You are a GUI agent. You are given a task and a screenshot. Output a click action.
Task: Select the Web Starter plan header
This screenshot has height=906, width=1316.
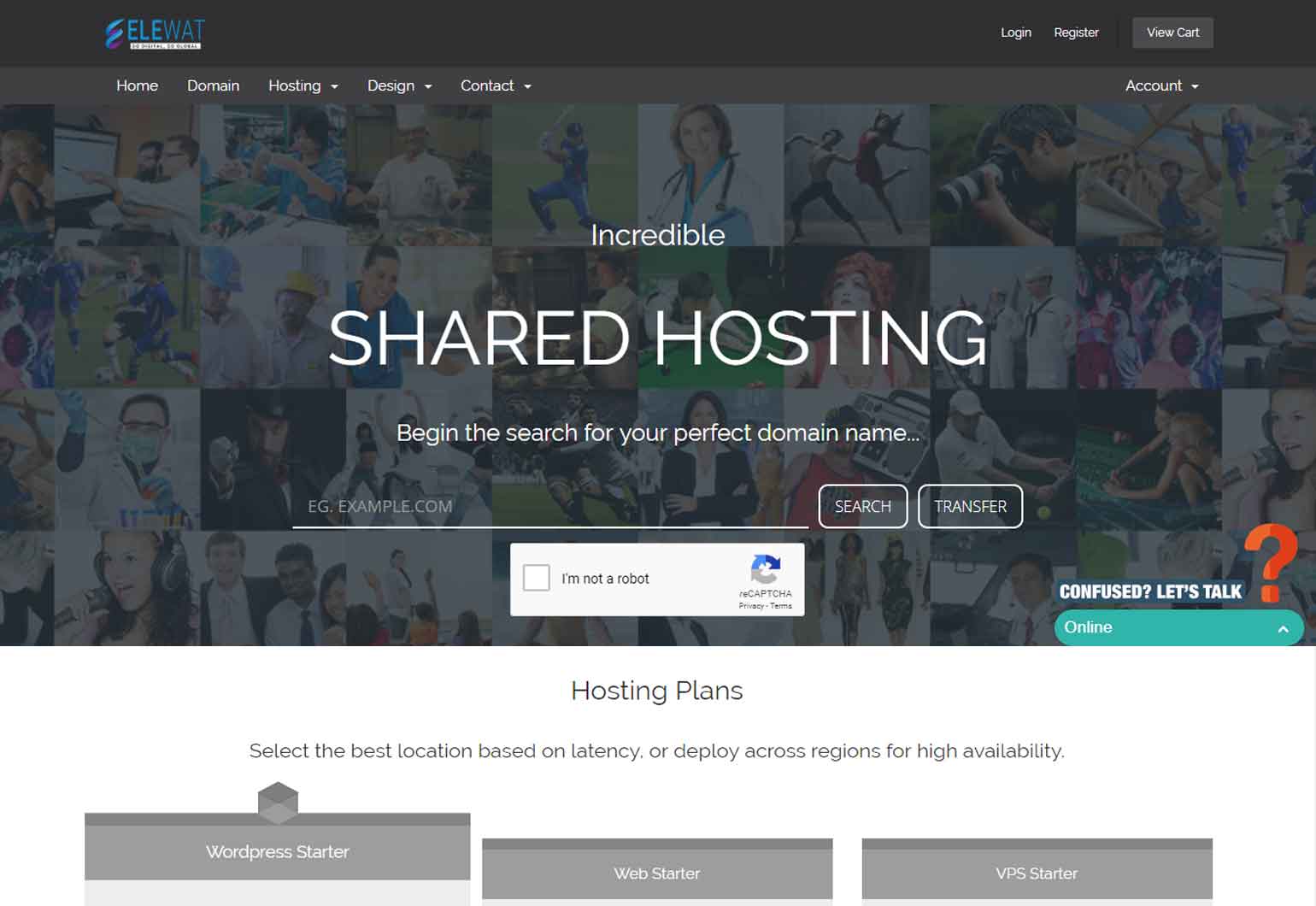pos(656,873)
